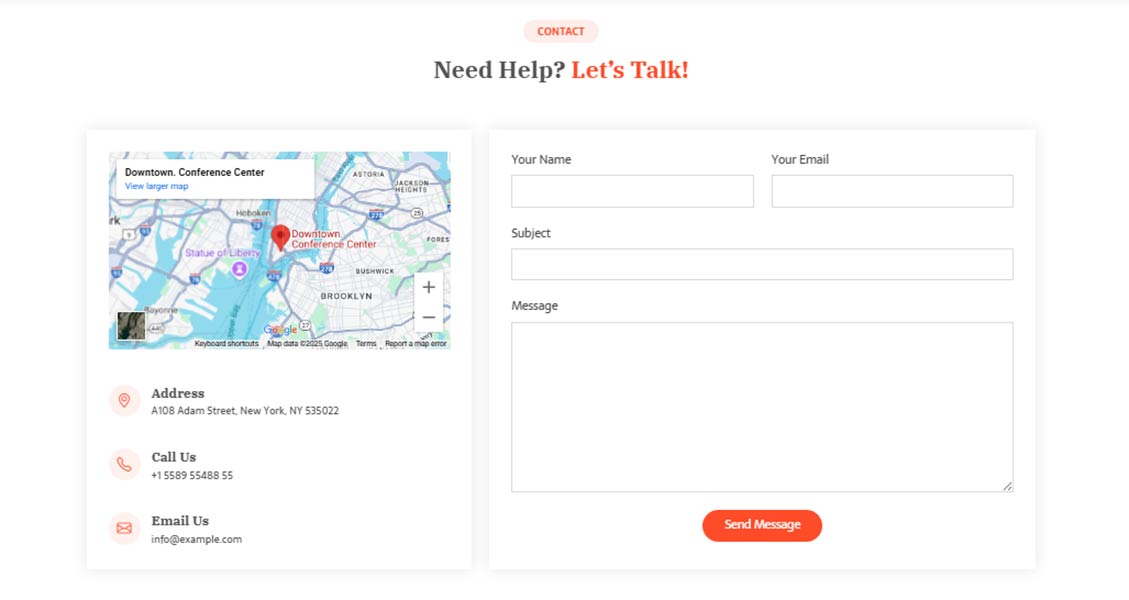The width and height of the screenshot is (1129, 600).
Task: Open the View larger map link
Action: coord(156,187)
